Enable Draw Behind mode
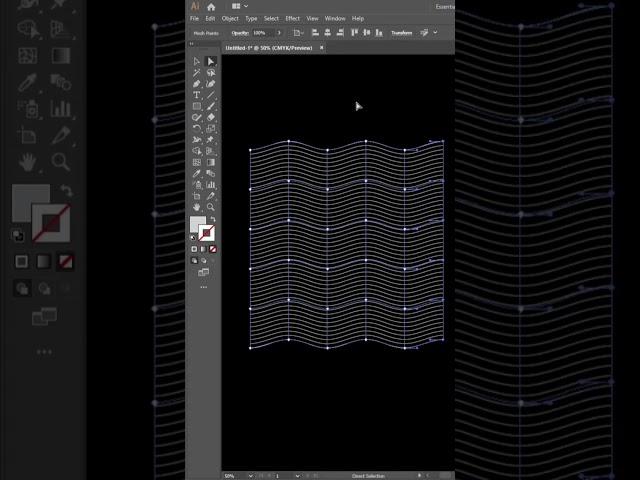This screenshot has width=640, height=480. [204, 260]
